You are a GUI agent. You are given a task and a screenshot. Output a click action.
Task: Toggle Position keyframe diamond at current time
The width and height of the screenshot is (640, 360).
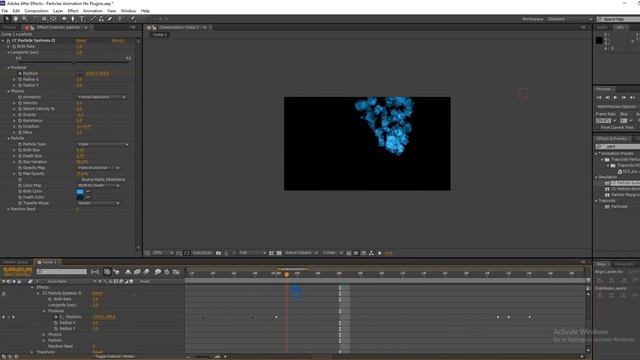tap(8, 317)
